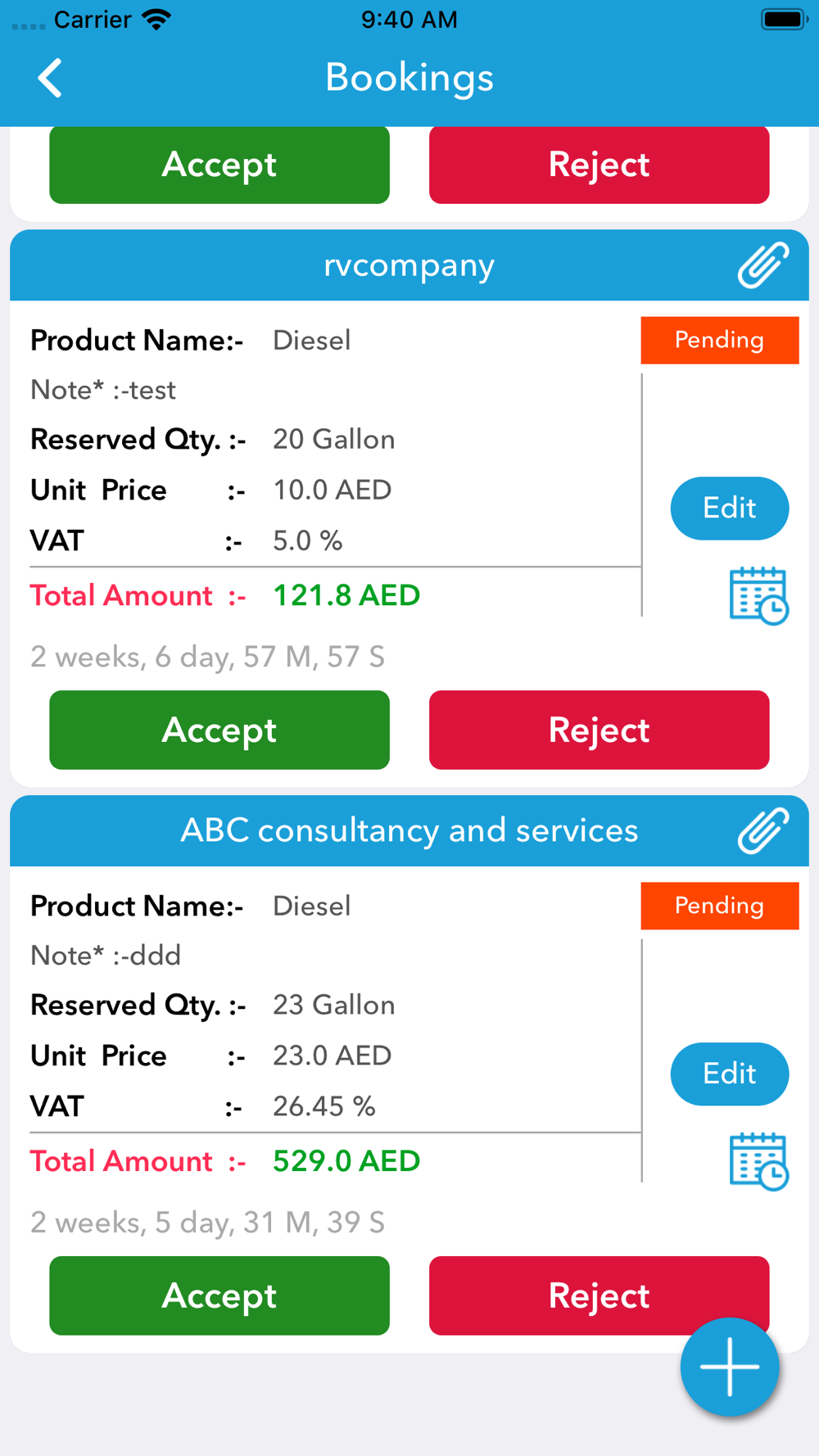
Task: Reject the topmost partially visible booking
Action: (x=600, y=165)
